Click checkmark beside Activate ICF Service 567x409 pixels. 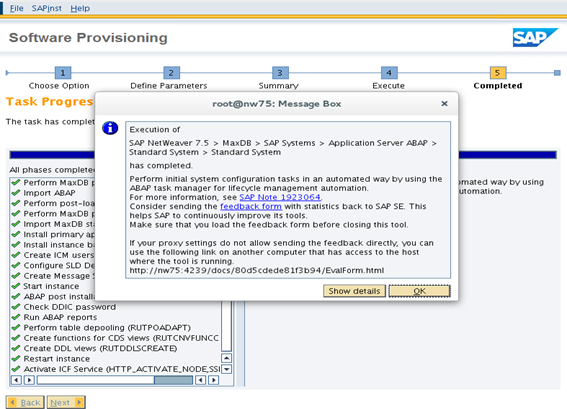pos(16,369)
